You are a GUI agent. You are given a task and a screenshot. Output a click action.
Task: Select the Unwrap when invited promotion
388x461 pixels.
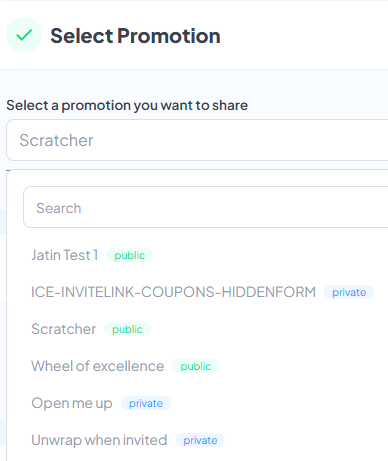coord(99,440)
